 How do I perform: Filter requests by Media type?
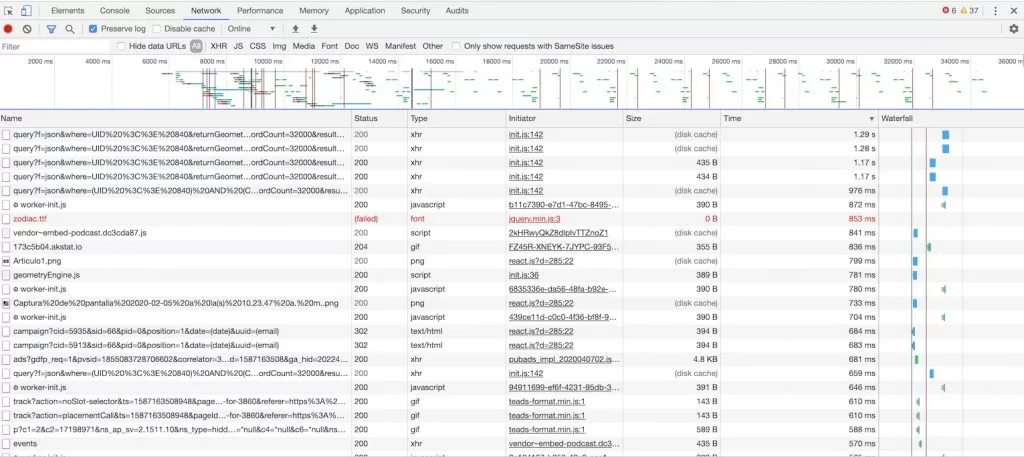coord(304,46)
